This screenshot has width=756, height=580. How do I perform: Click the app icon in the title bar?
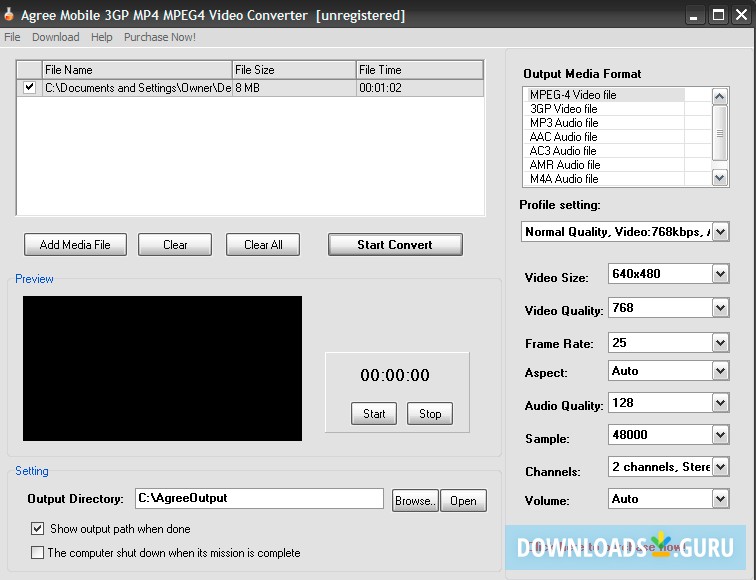click(8, 14)
